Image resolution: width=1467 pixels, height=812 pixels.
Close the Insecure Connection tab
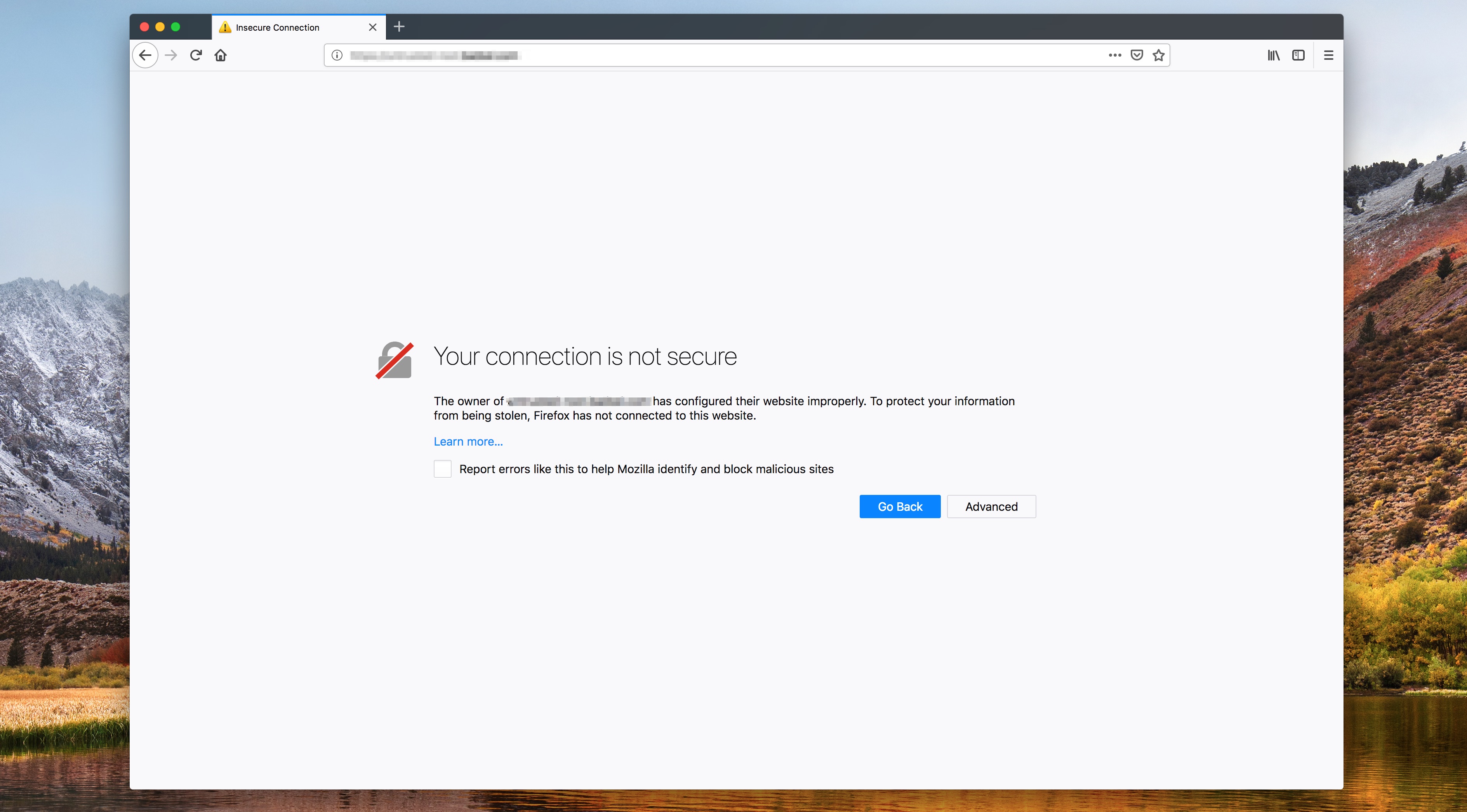point(372,27)
